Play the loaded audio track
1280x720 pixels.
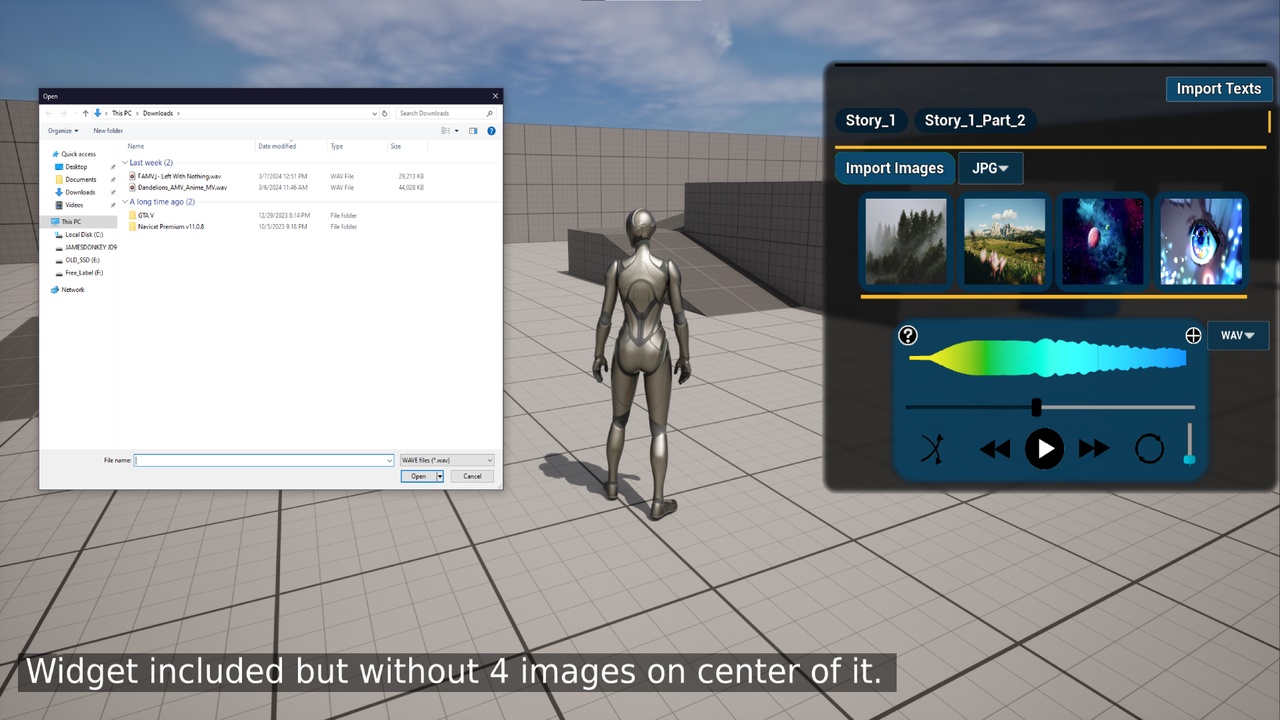coord(1045,449)
